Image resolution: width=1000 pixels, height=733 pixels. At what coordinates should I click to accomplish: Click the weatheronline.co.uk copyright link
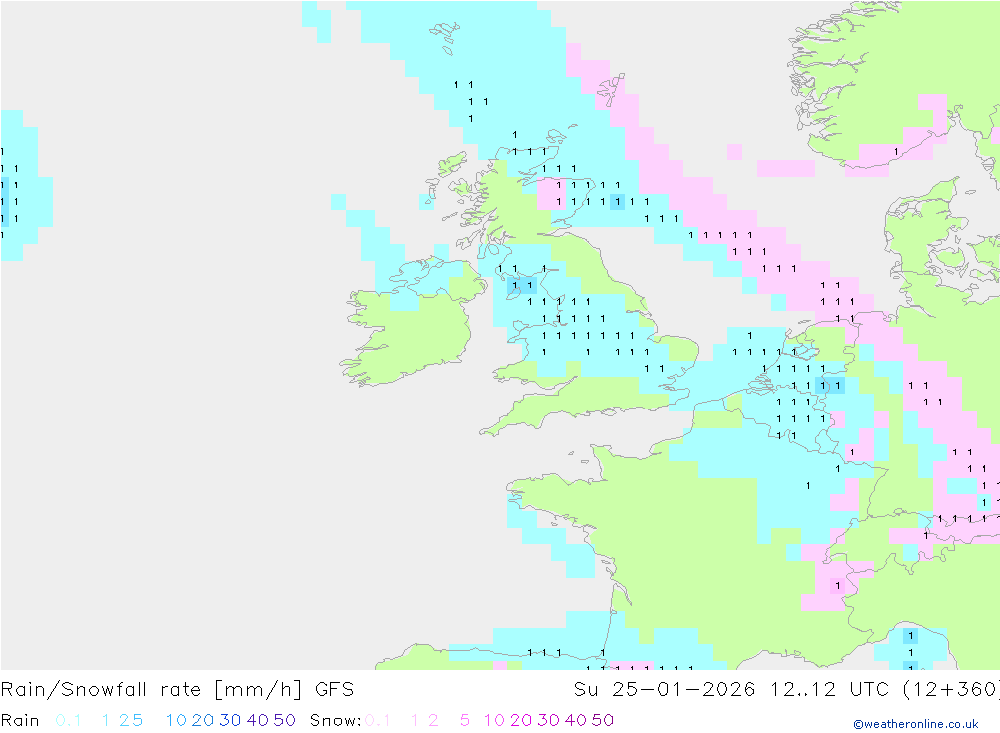[x=915, y=724]
